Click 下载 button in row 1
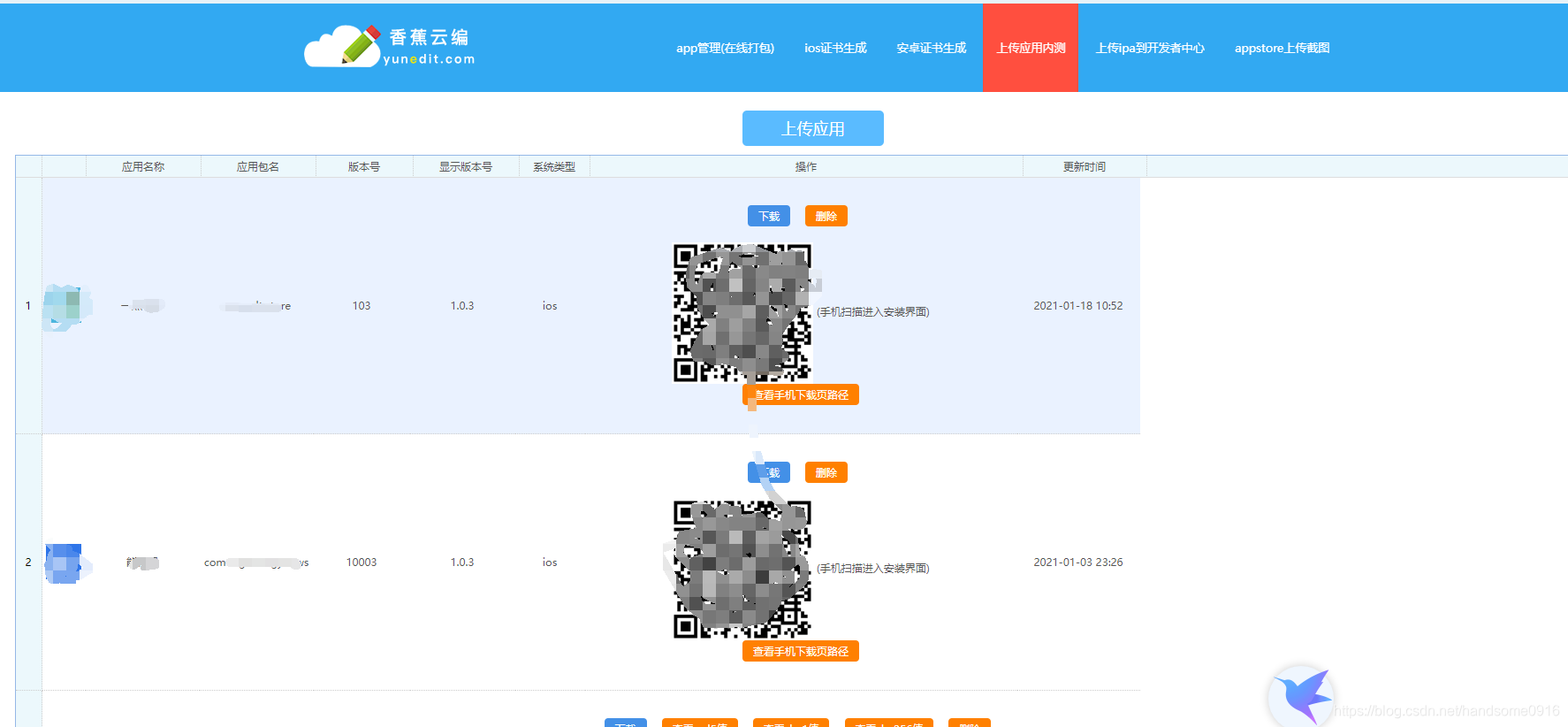 (x=769, y=216)
